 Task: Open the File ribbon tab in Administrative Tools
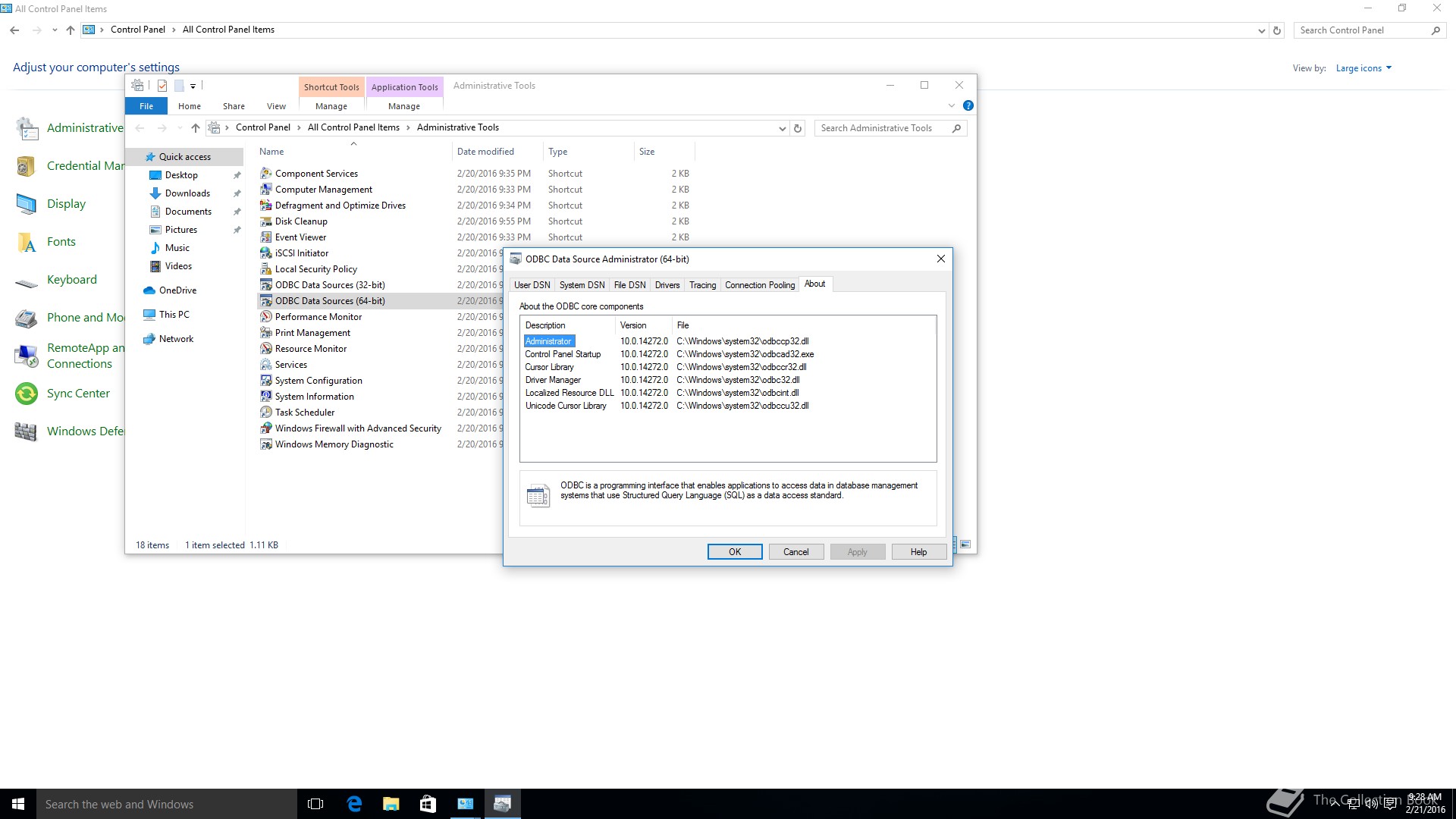click(146, 106)
